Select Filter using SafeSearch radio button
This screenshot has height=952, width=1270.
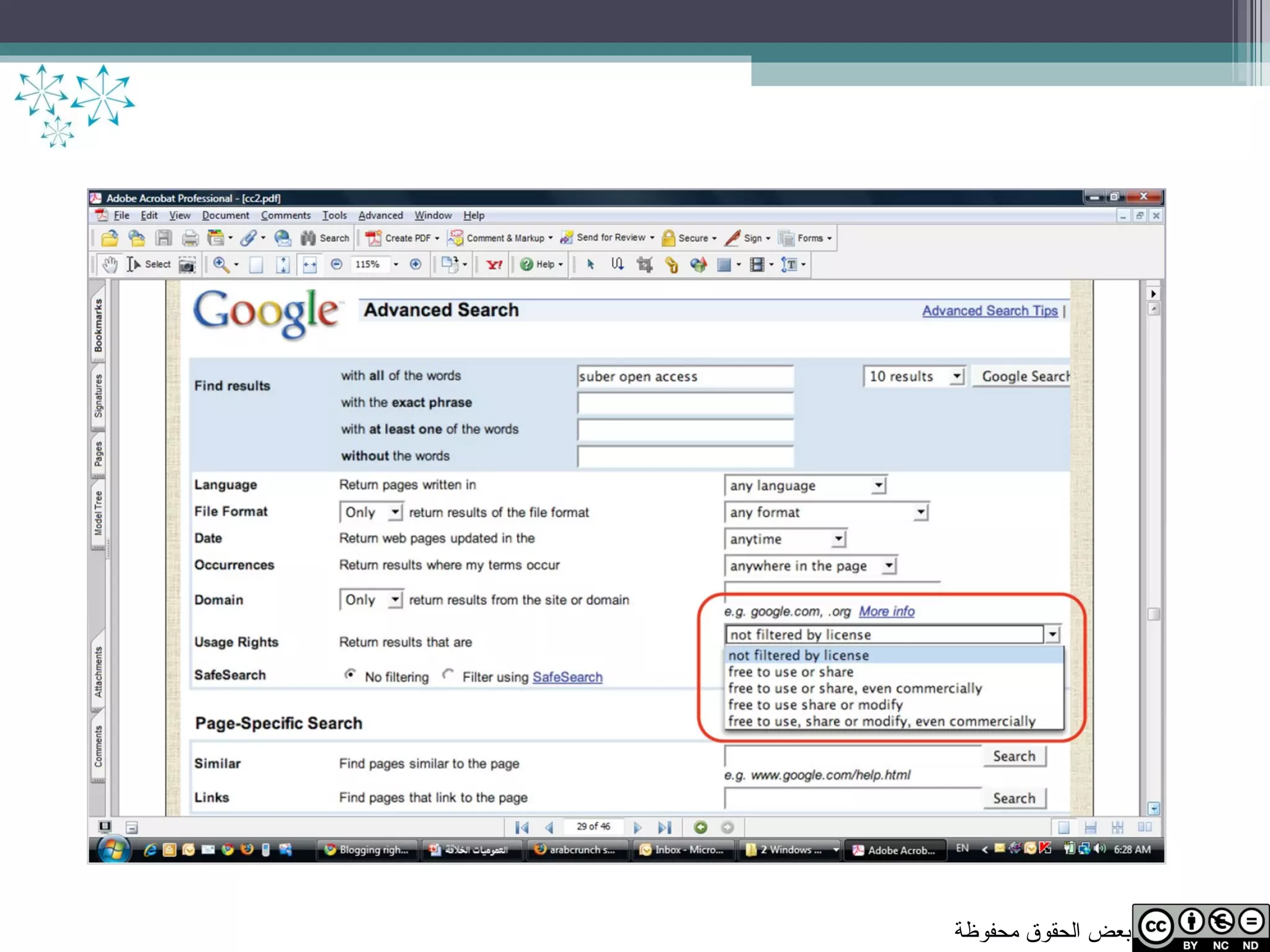click(x=448, y=674)
